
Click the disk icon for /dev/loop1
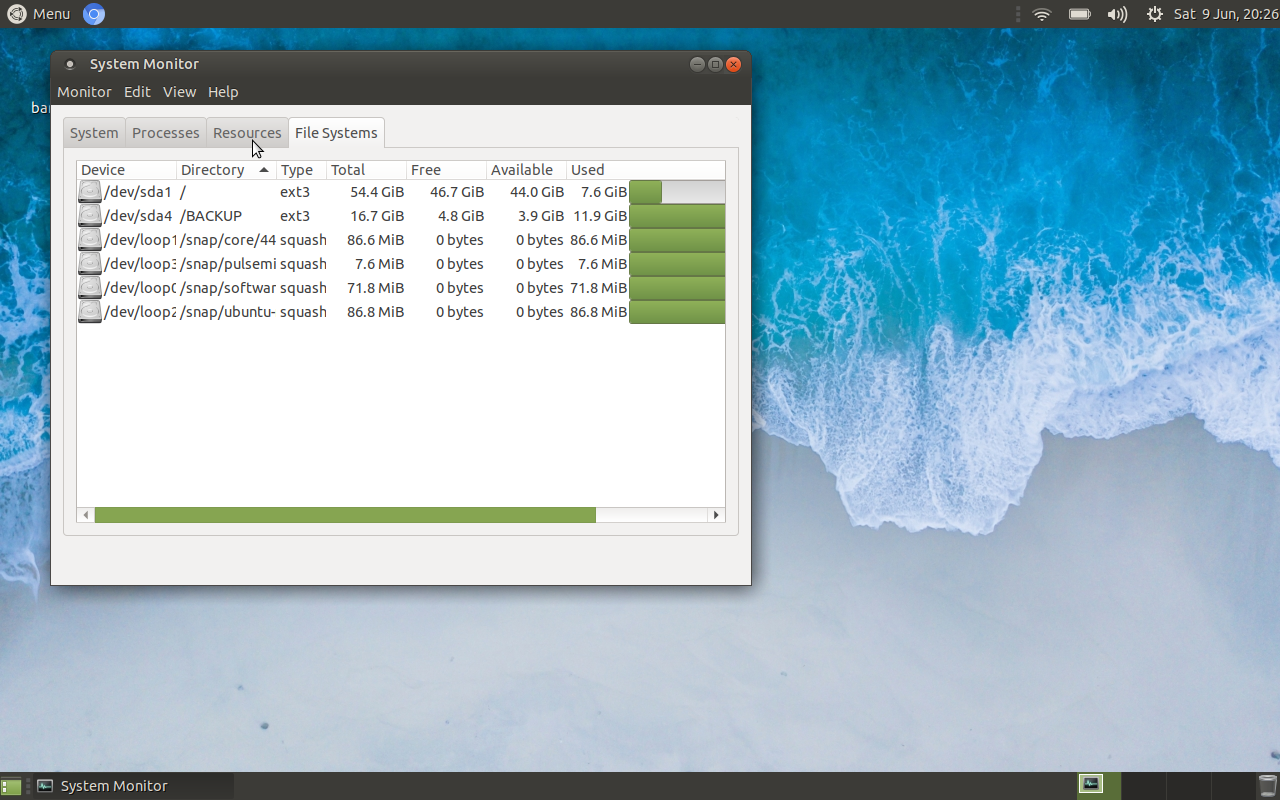(x=90, y=240)
